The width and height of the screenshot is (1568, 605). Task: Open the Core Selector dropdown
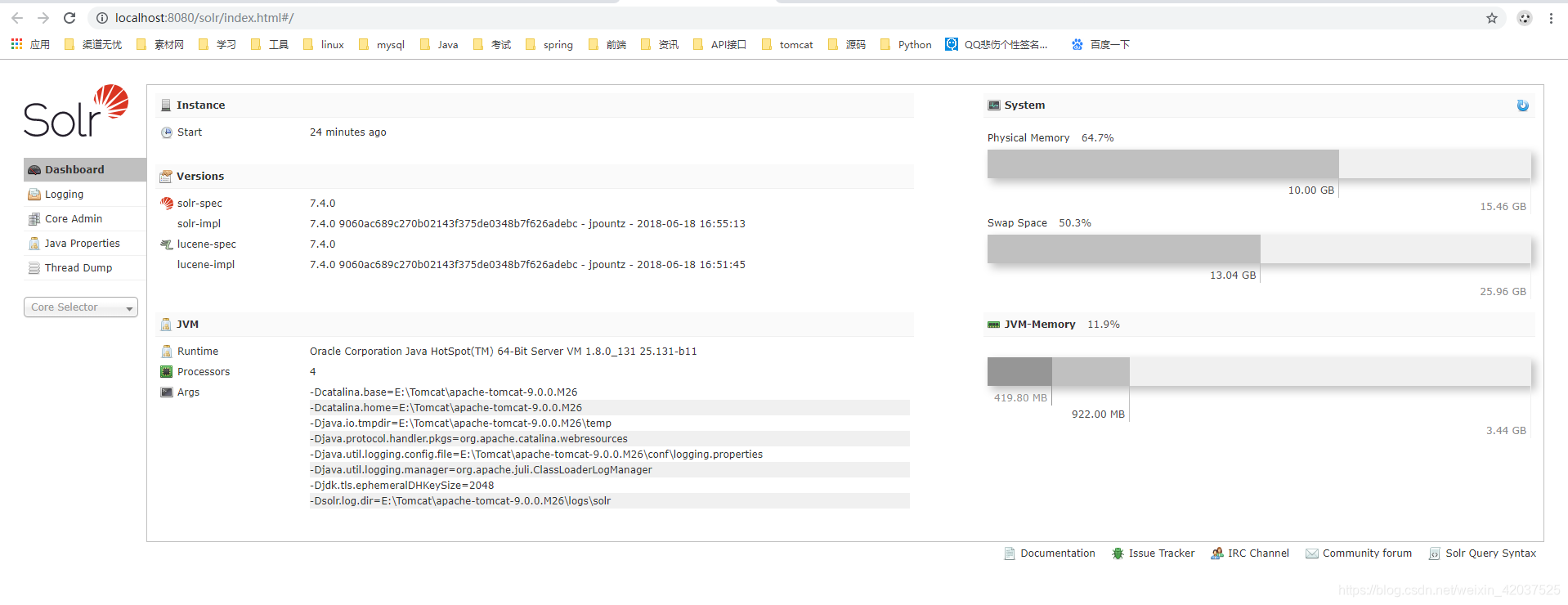[x=81, y=307]
